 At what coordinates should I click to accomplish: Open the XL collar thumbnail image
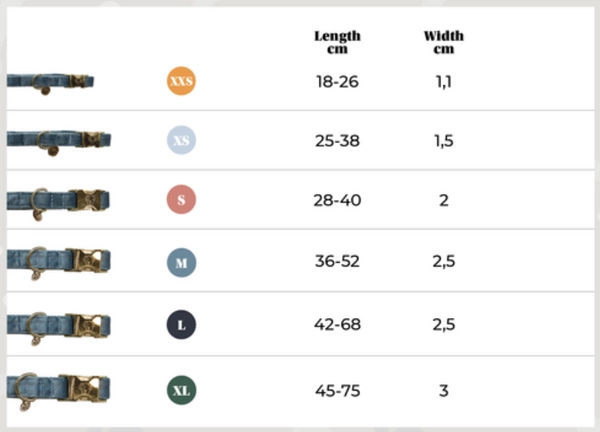(58, 388)
